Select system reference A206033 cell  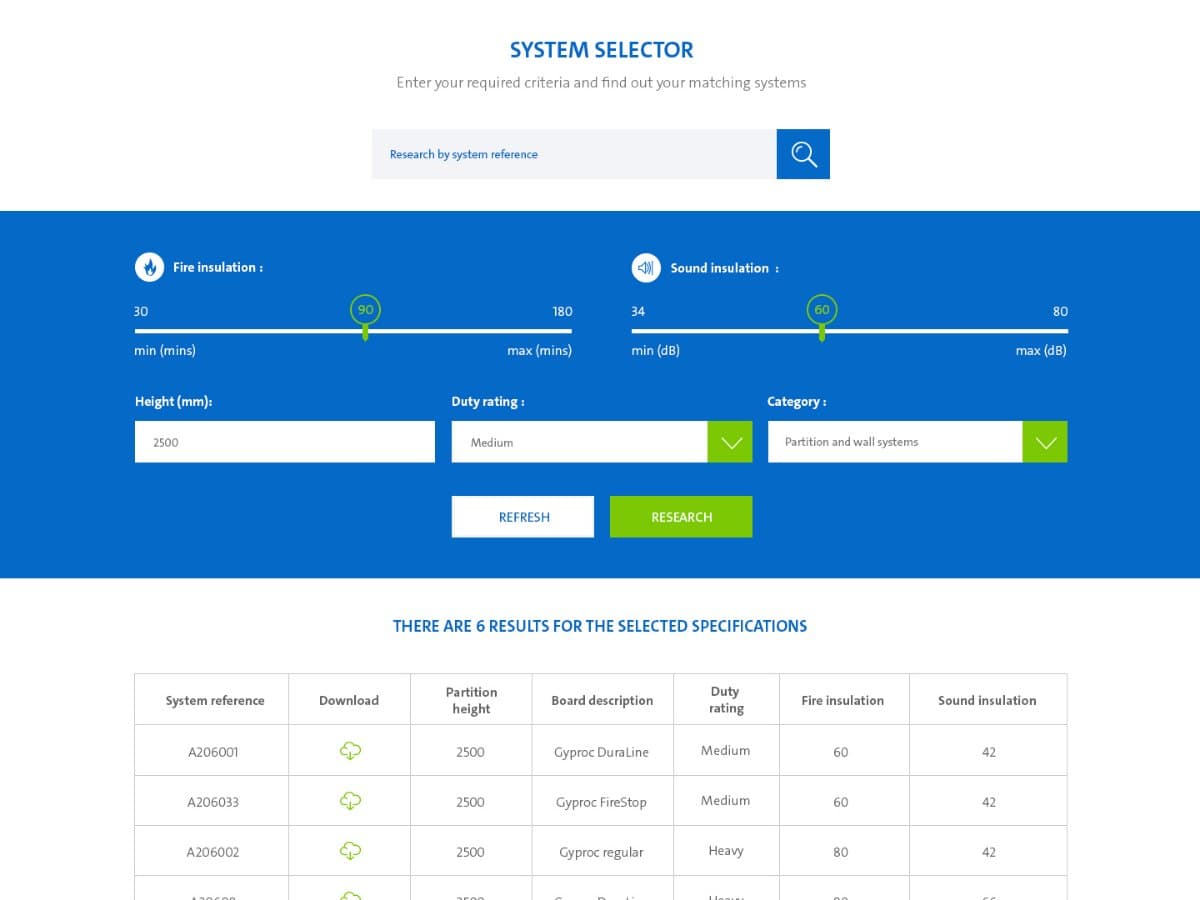[212, 801]
